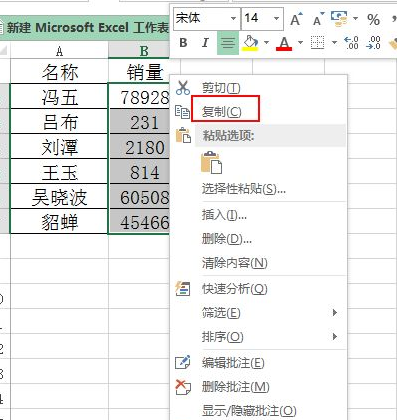Image resolution: width=397 pixels, height=420 pixels.
Task: Increase font size with the larger A icon
Action: (296, 19)
